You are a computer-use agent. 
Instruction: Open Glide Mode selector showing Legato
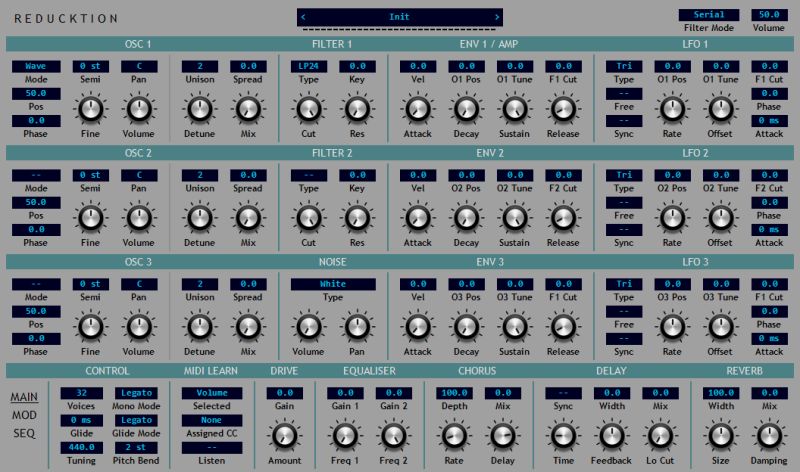tap(136, 420)
